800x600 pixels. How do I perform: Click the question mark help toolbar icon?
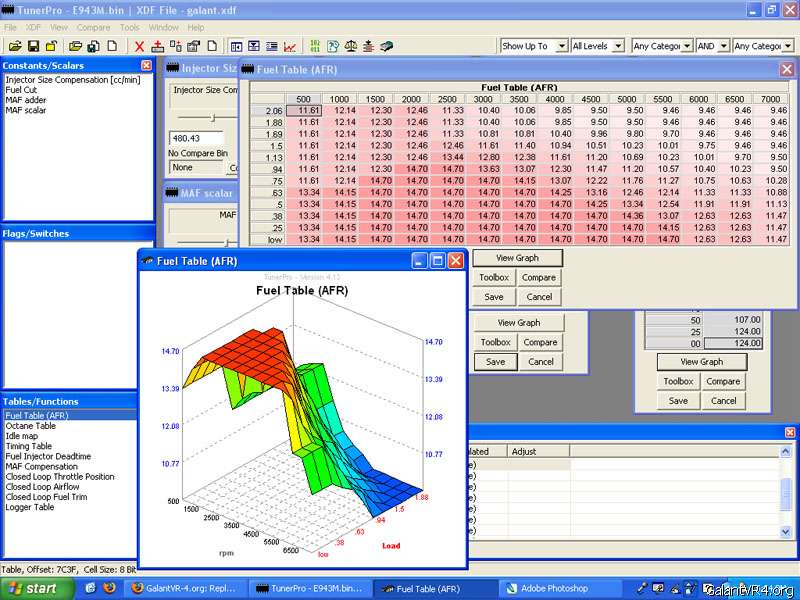(333, 46)
